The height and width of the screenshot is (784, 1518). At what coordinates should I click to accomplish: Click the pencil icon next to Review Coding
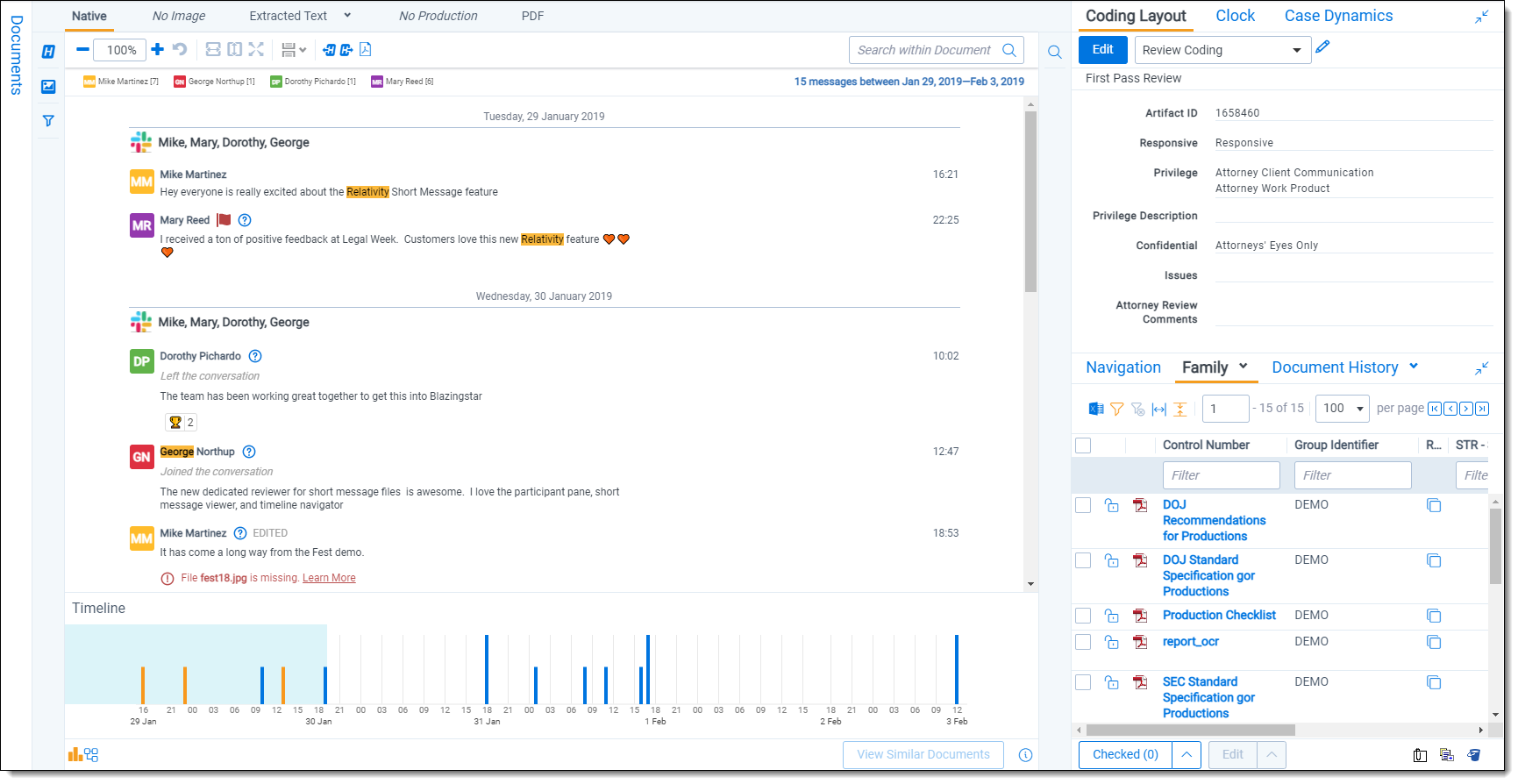(1322, 47)
